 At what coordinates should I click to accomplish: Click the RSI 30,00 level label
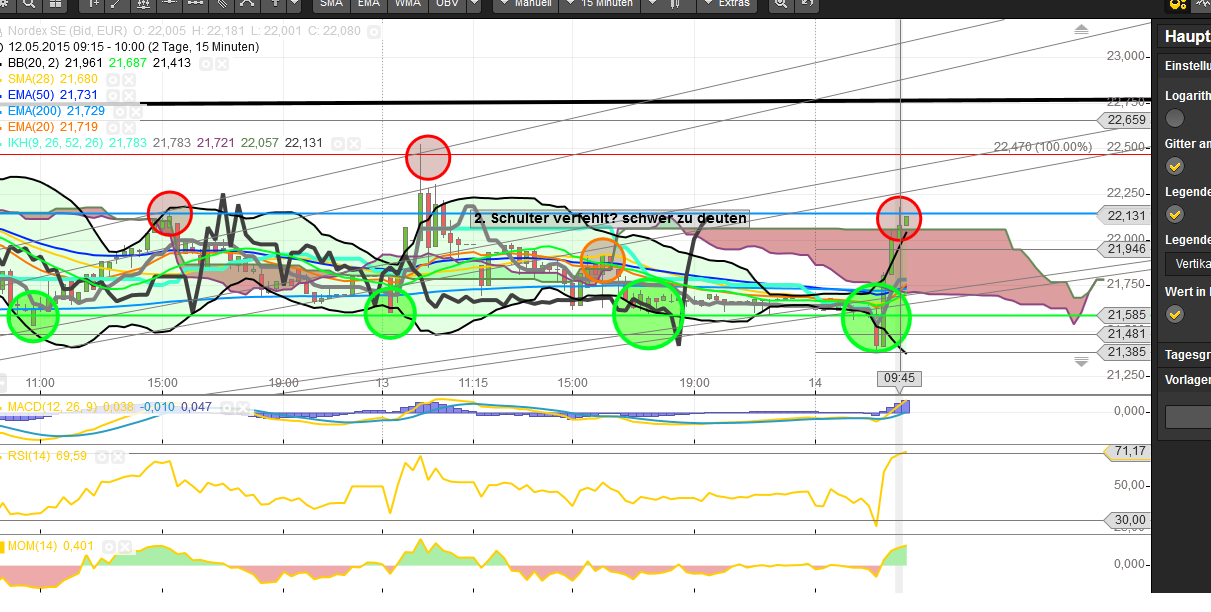(x=1127, y=520)
